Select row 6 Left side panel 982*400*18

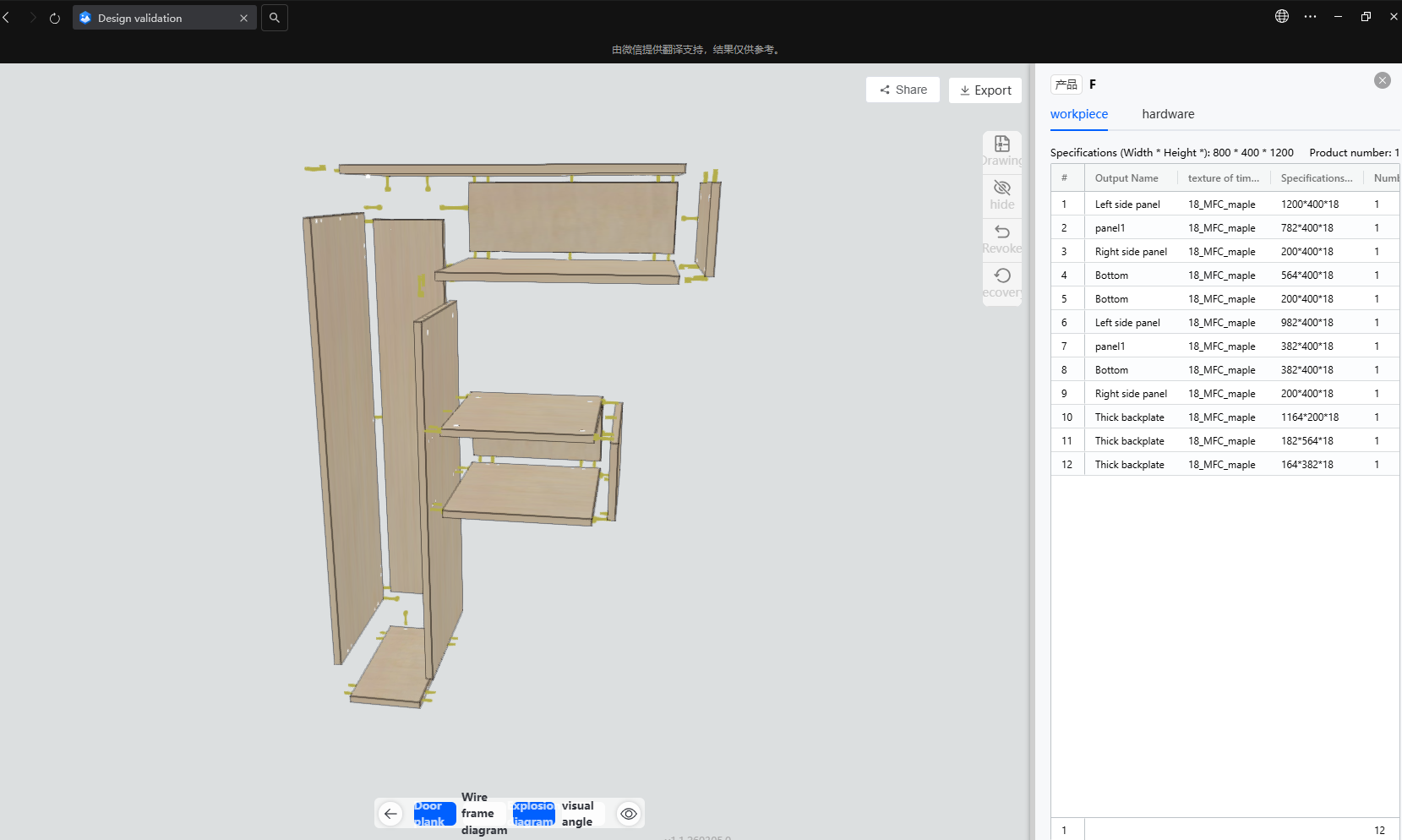pos(1225,323)
